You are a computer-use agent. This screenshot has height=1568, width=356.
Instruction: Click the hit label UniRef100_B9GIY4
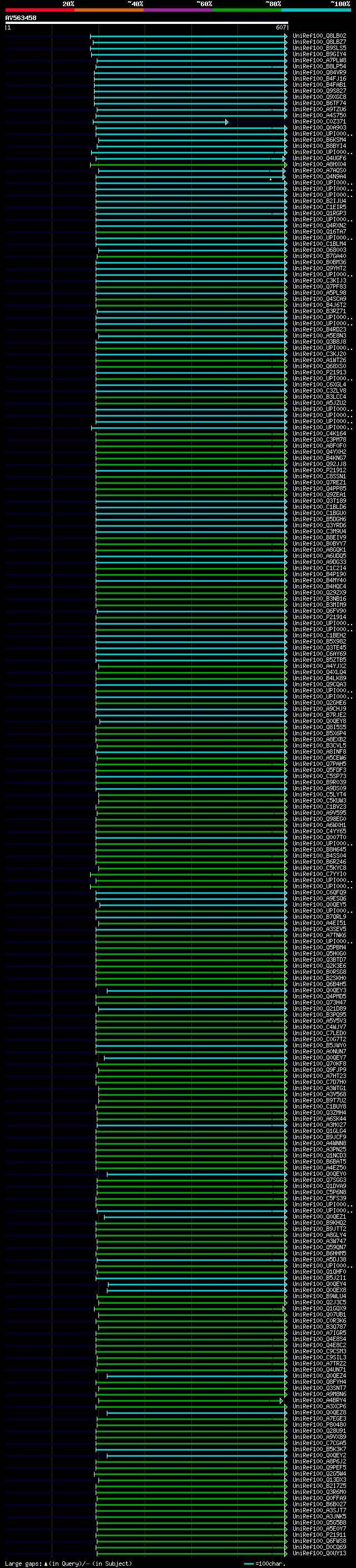click(x=319, y=54)
